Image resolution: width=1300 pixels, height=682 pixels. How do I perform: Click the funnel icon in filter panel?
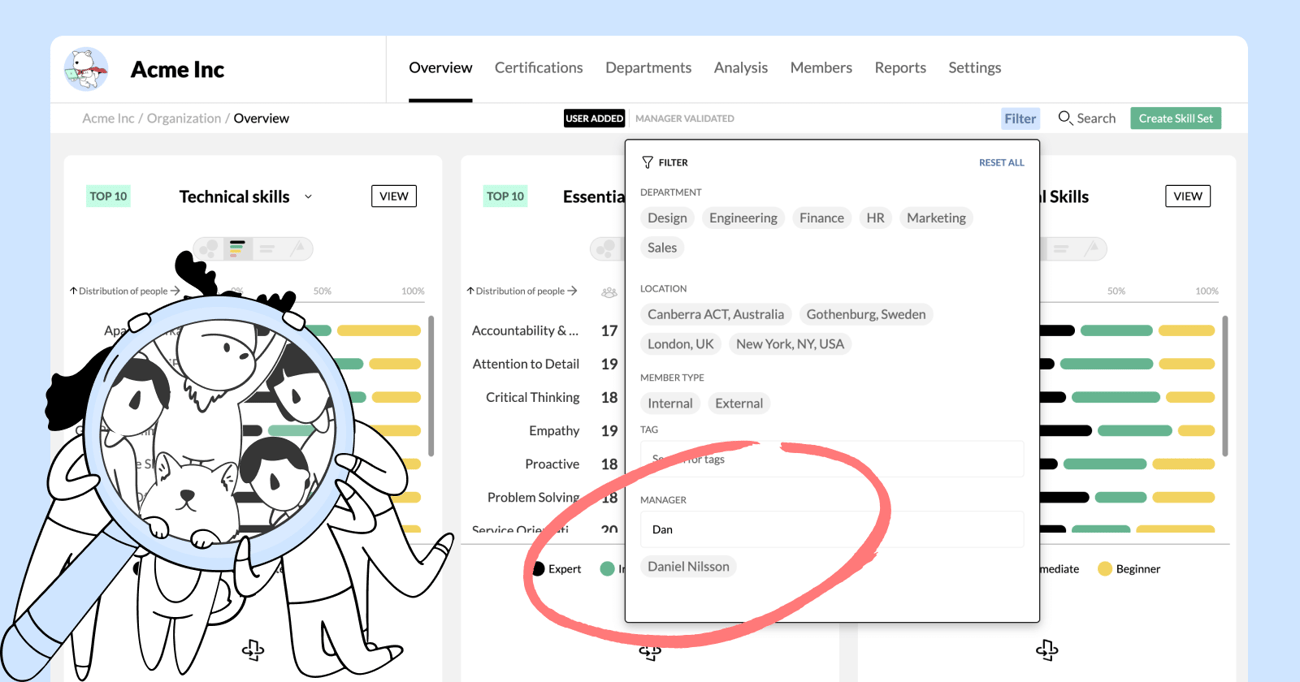(x=647, y=162)
